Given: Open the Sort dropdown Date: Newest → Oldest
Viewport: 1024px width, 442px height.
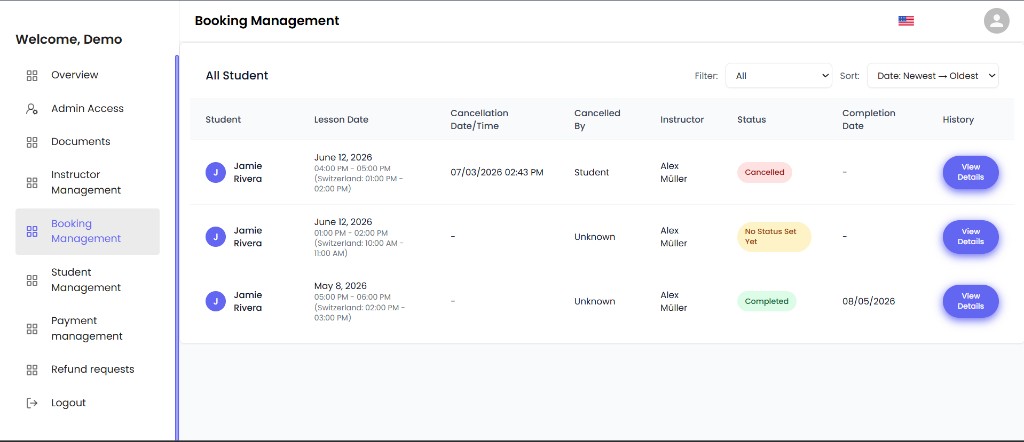Looking at the screenshot, I should point(933,76).
